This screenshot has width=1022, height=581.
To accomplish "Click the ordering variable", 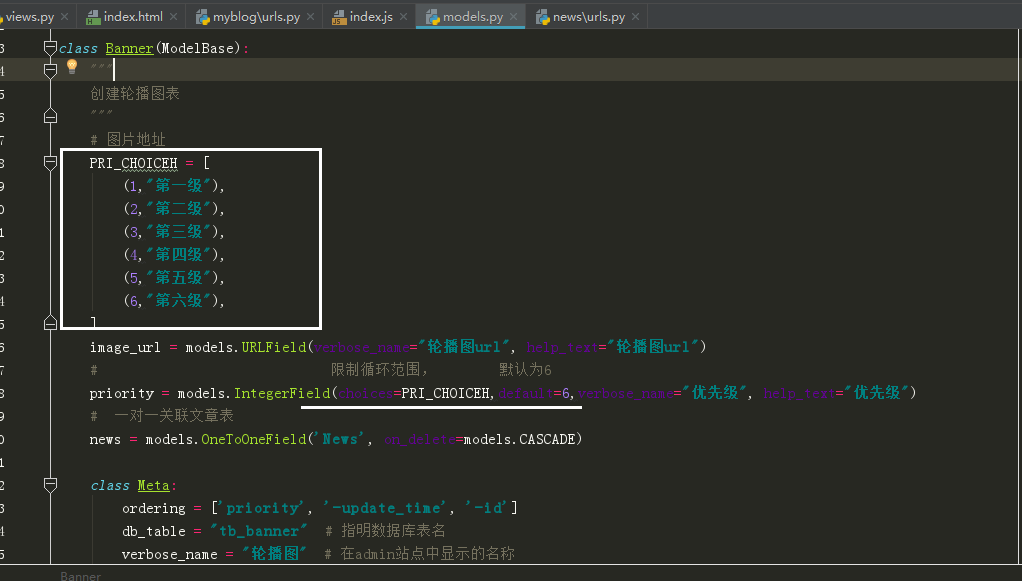I will pos(154,509).
